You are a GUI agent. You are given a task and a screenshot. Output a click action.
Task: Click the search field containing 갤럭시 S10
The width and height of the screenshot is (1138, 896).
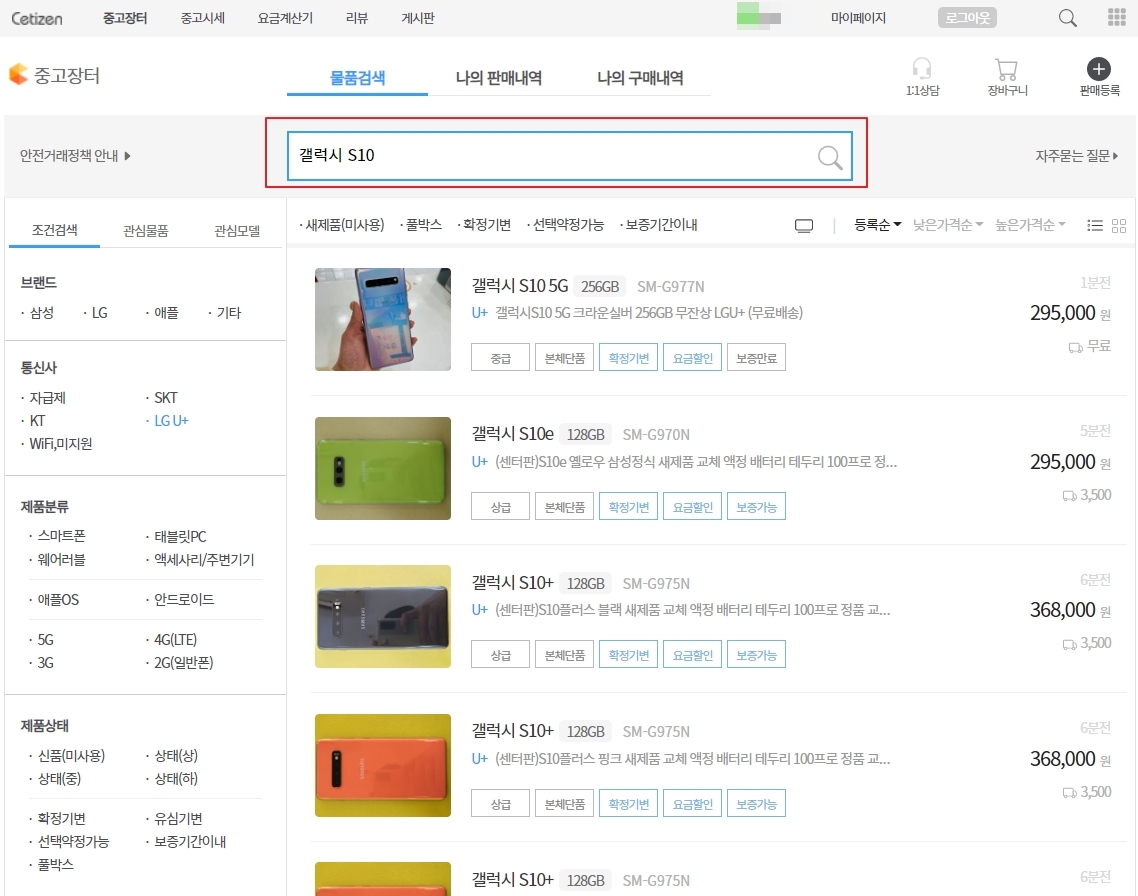point(570,156)
